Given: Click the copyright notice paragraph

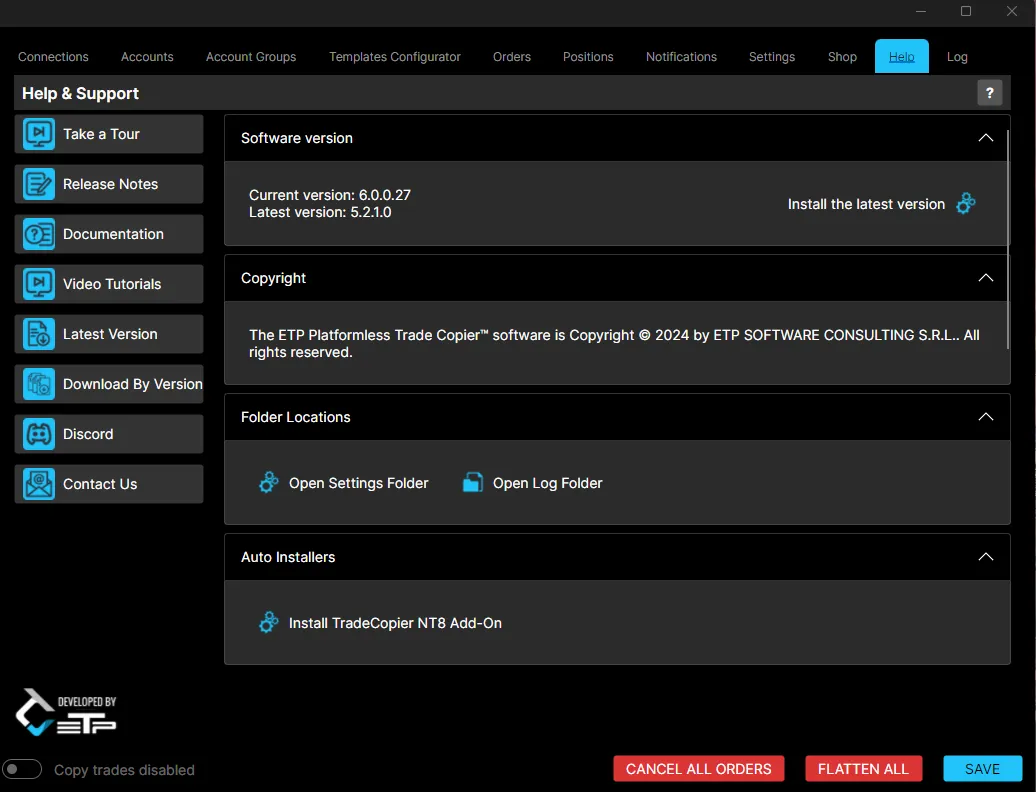Looking at the screenshot, I should 614,343.
